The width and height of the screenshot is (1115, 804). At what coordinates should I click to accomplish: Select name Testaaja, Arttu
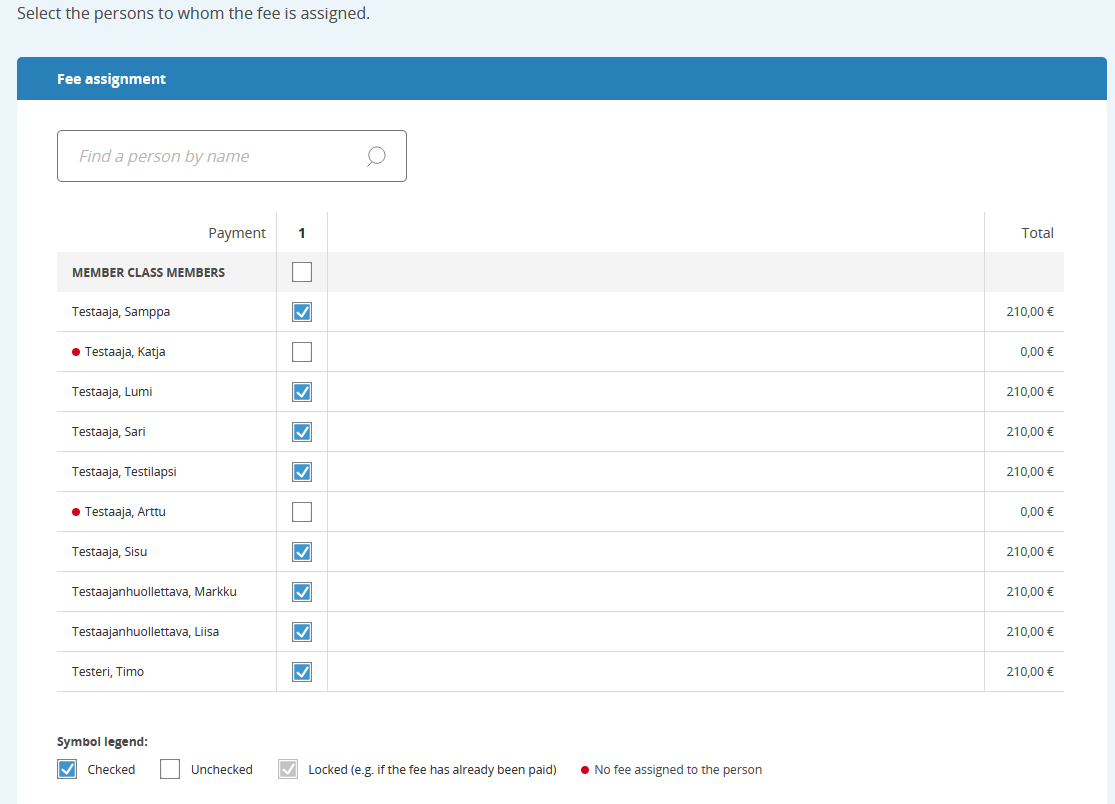pos(125,511)
